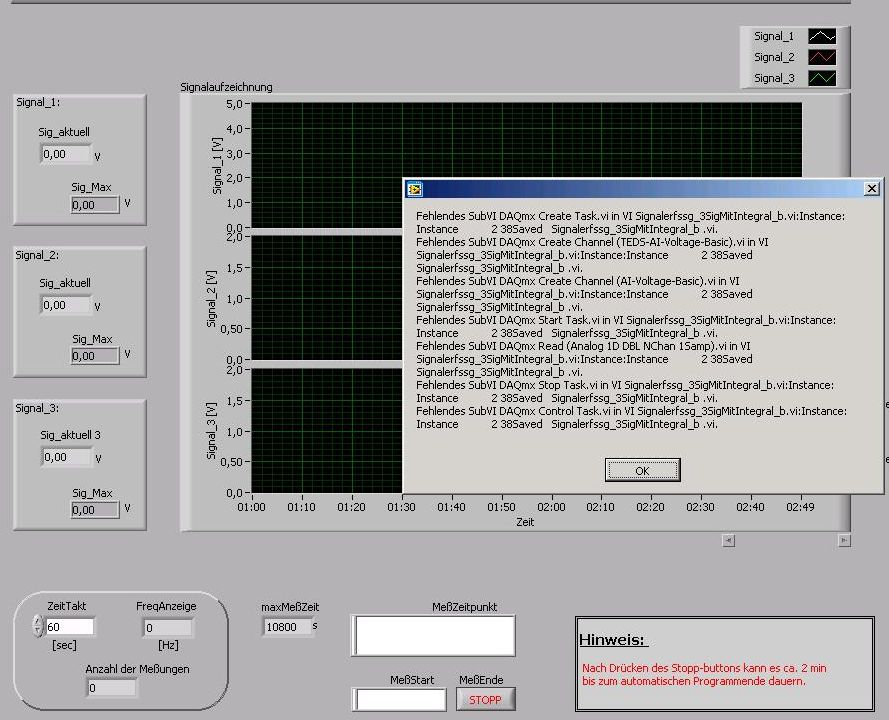Click the Signal_2 Sig_Max indicator
The width and height of the screenshot is (889, 720).
(x=95, y=355)
